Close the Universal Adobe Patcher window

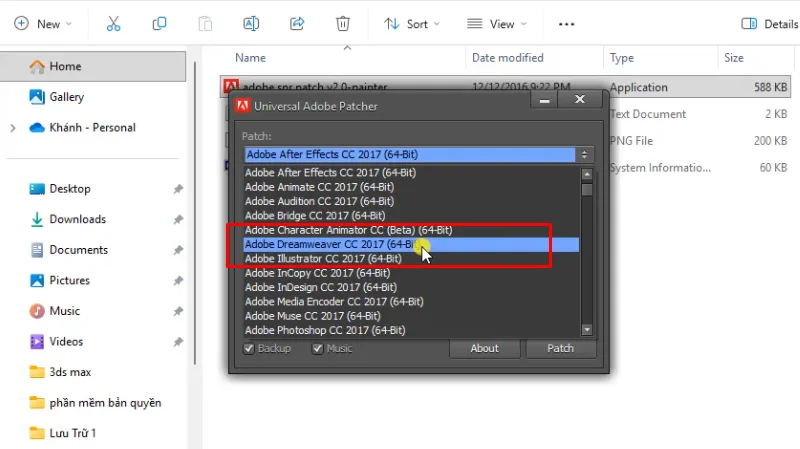(580, 99)
